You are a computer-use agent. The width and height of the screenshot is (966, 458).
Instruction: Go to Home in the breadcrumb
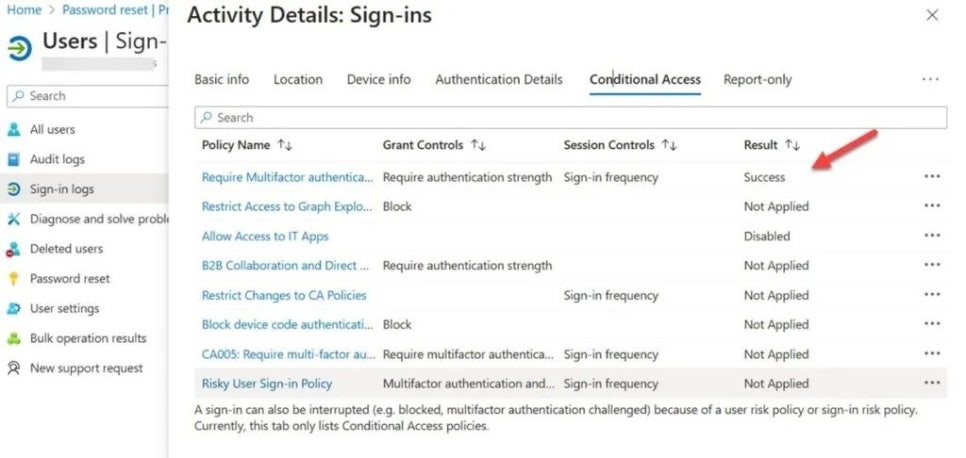[24, 9]
